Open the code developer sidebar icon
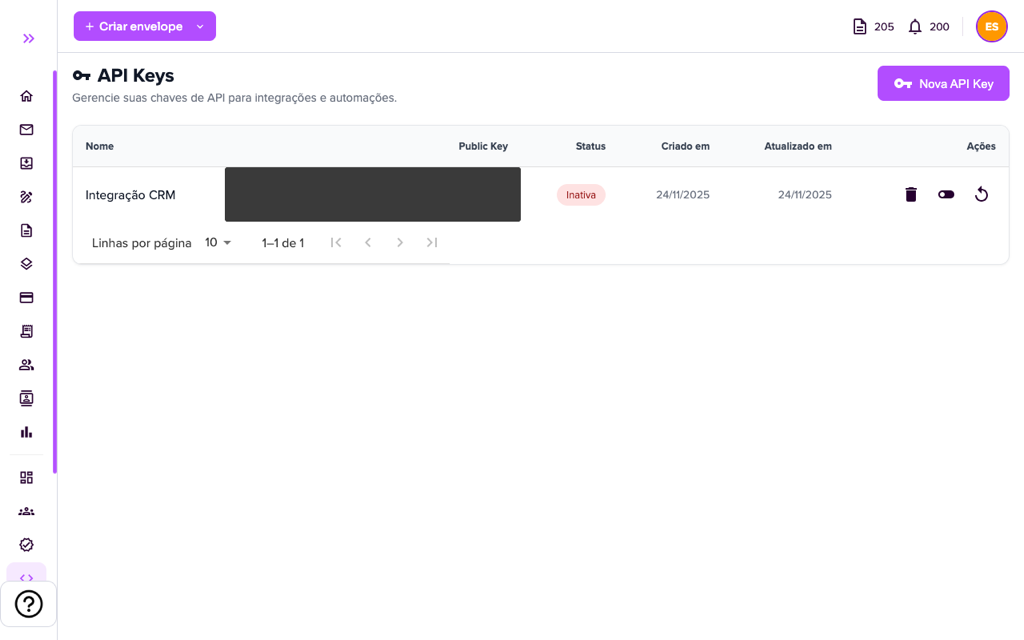Image resolution: width=1024 pixels, height=640 pixels. (x=26, y=577)
